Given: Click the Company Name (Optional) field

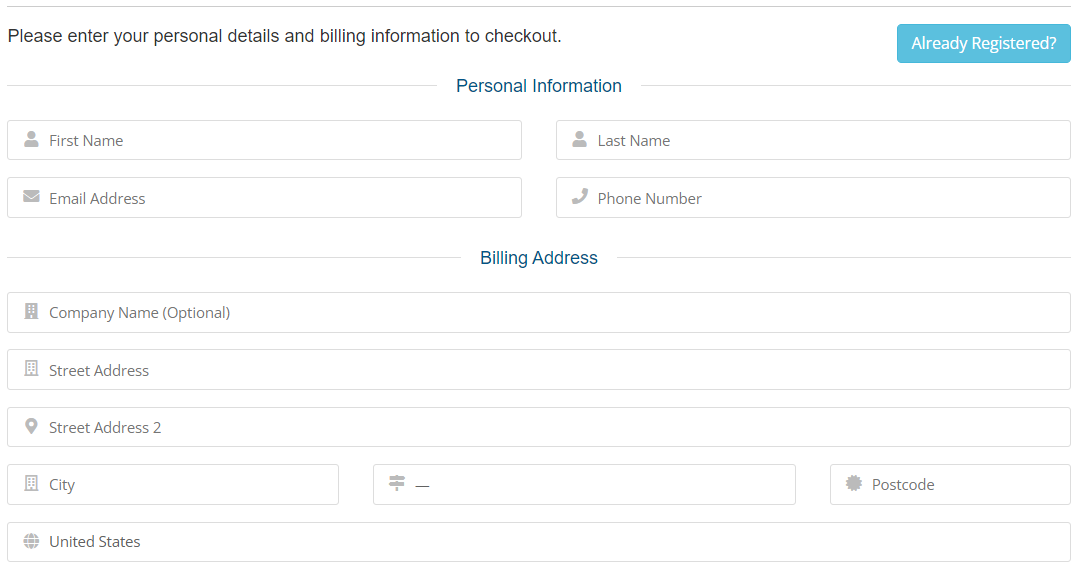Looking at the screenshot, I should [539, 313].
